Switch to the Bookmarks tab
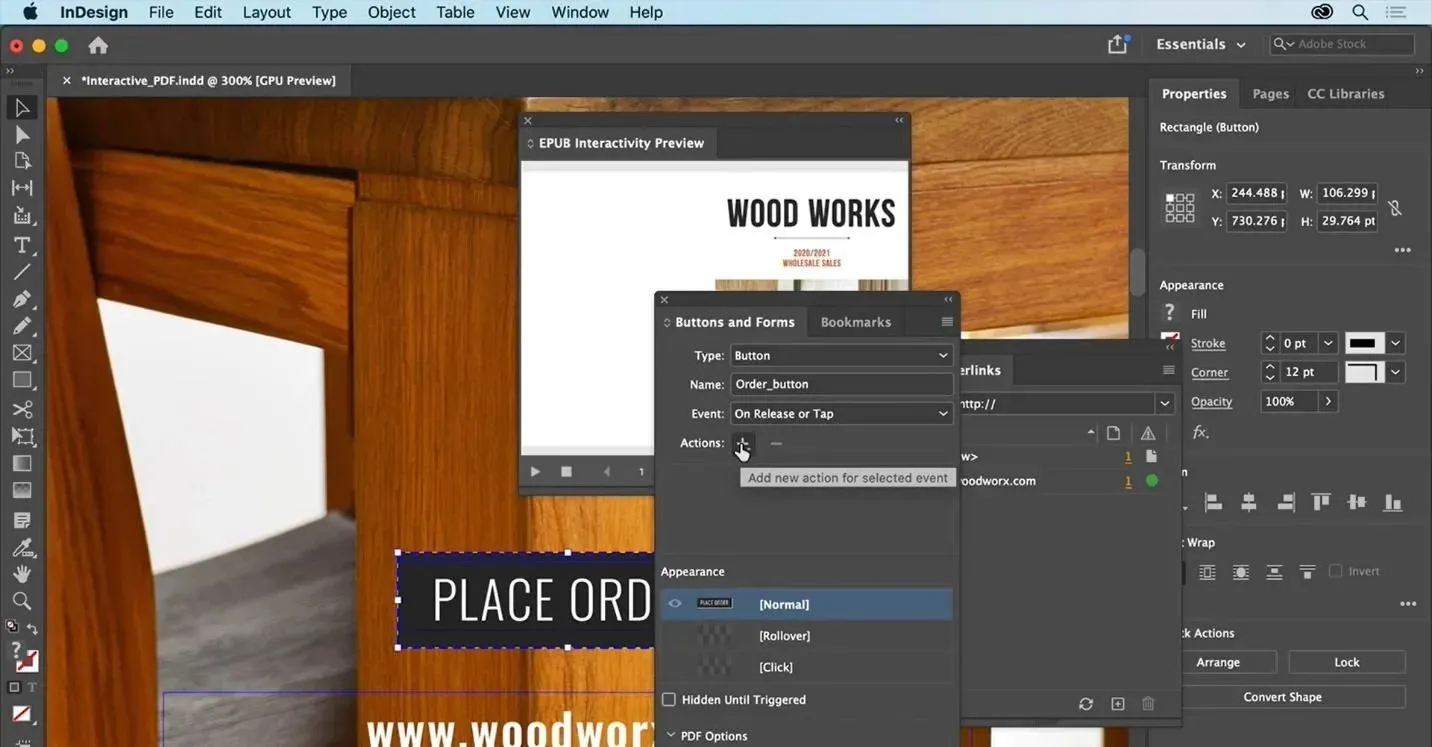Viewport: 1432px width, 747px height. [x=855, y=321]
